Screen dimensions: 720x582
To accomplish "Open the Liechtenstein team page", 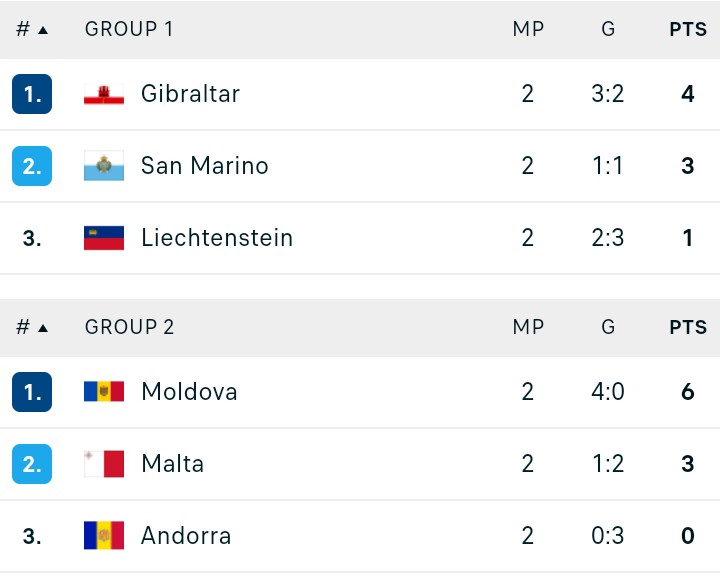I will [217, 238].
